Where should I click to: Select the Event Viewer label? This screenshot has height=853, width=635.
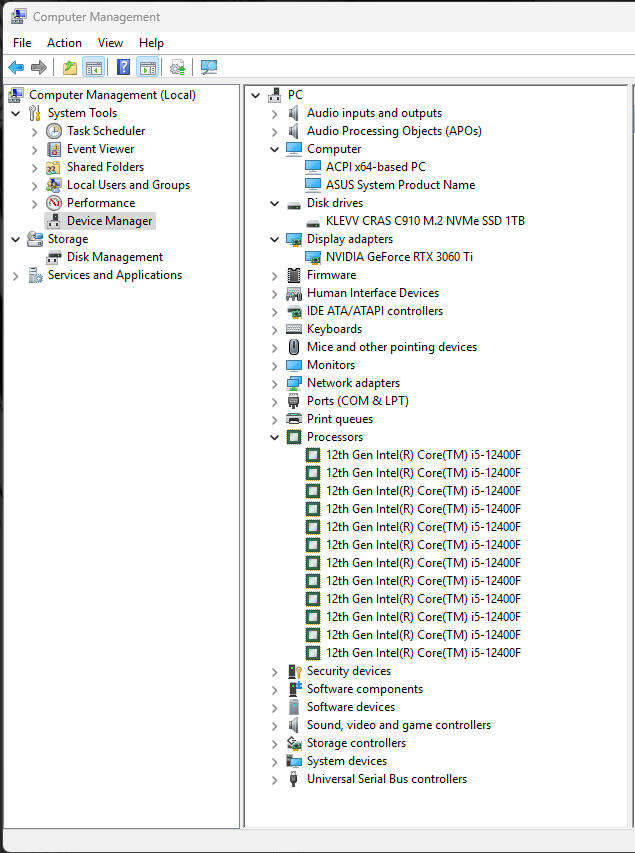click(101, 149)
